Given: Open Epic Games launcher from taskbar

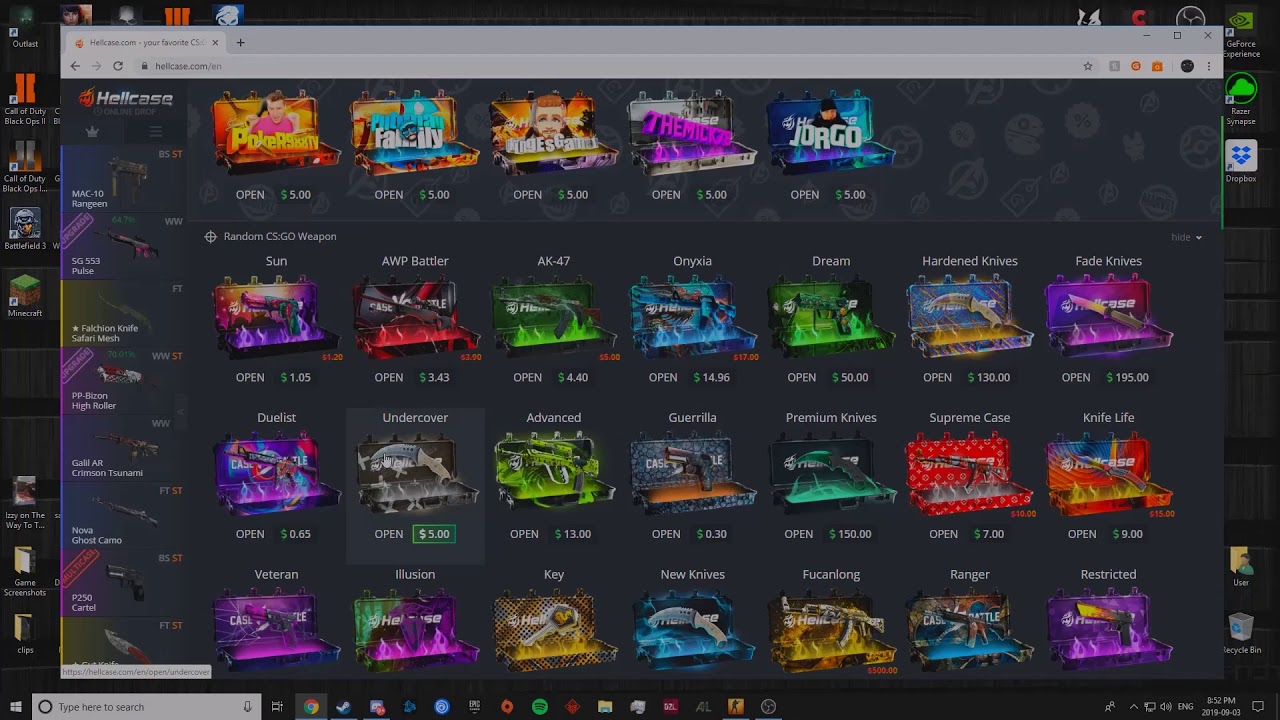Looking at the screenshot, I should 474,707.
